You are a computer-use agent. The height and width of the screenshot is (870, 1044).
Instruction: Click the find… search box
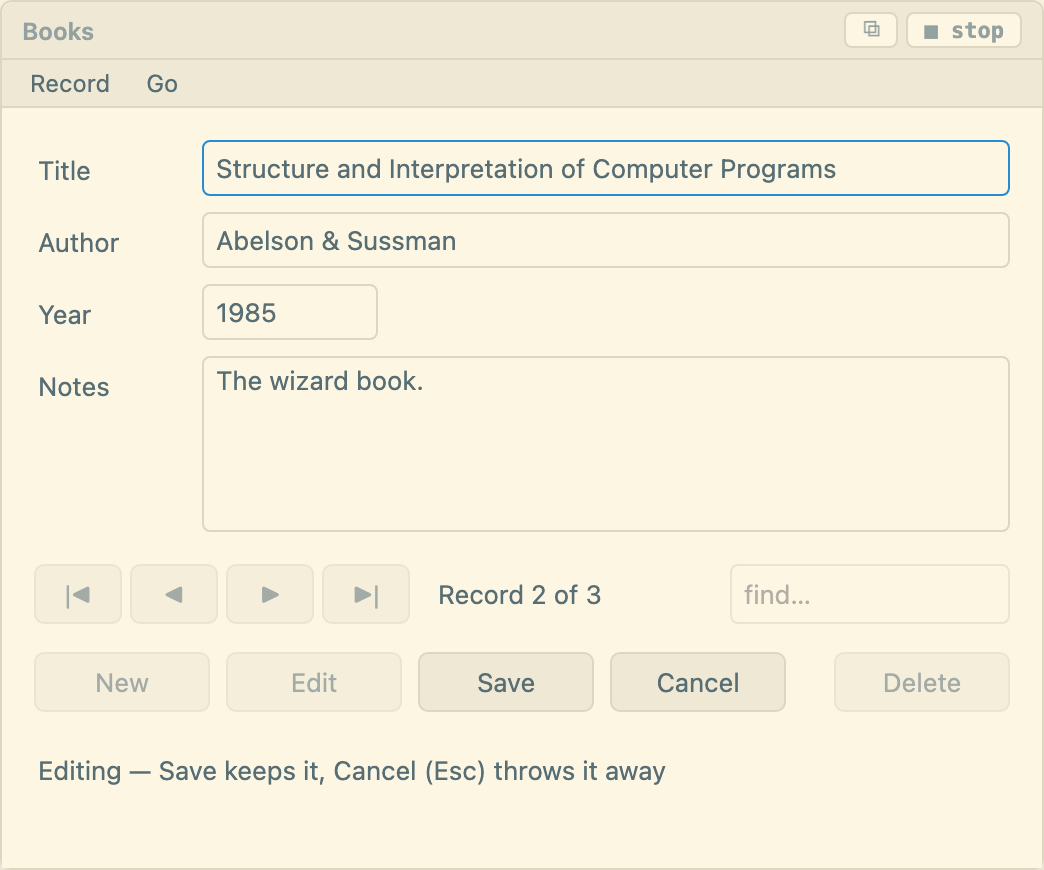870,594
